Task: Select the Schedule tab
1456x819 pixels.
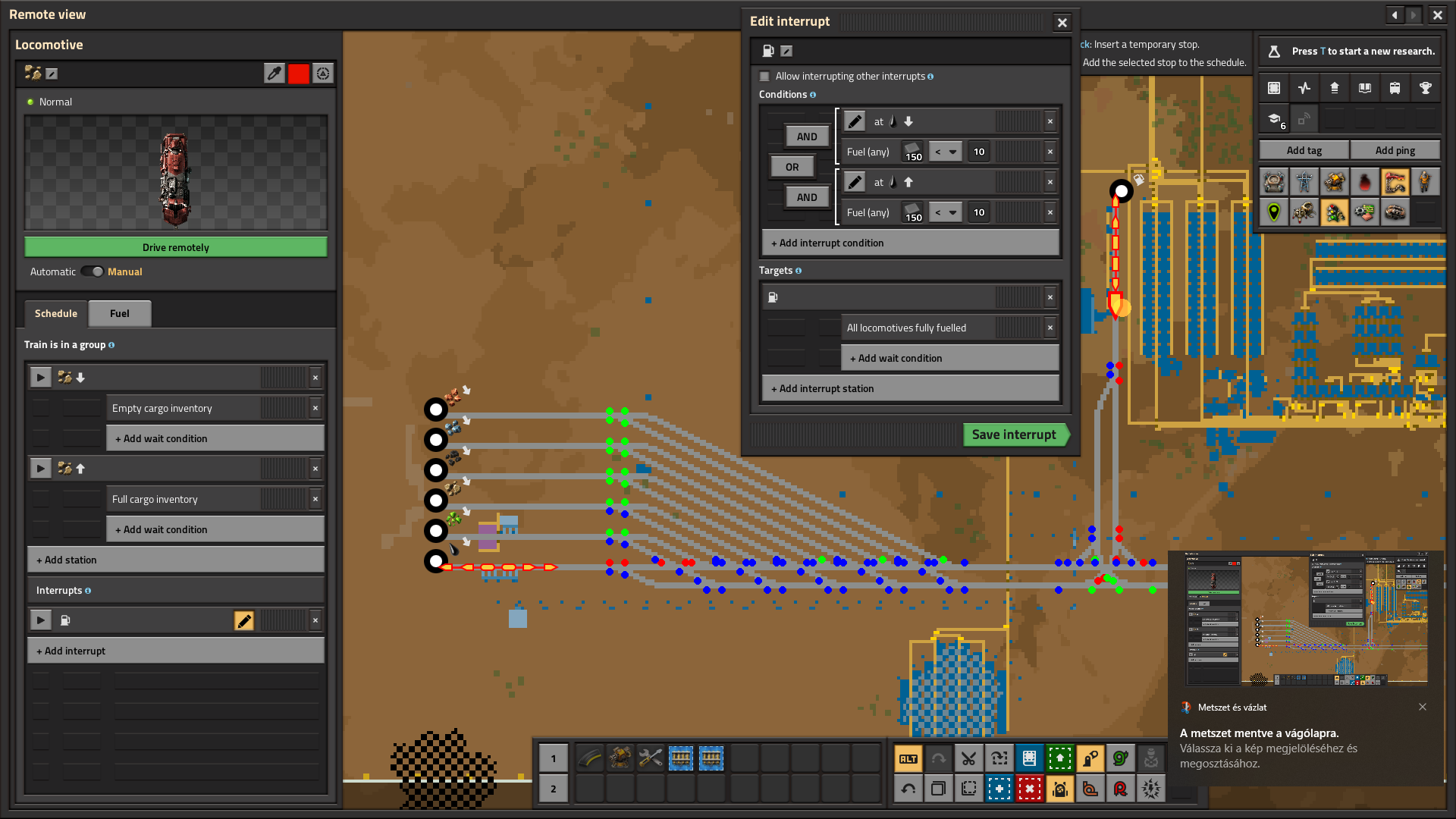Action: (56, 314)
